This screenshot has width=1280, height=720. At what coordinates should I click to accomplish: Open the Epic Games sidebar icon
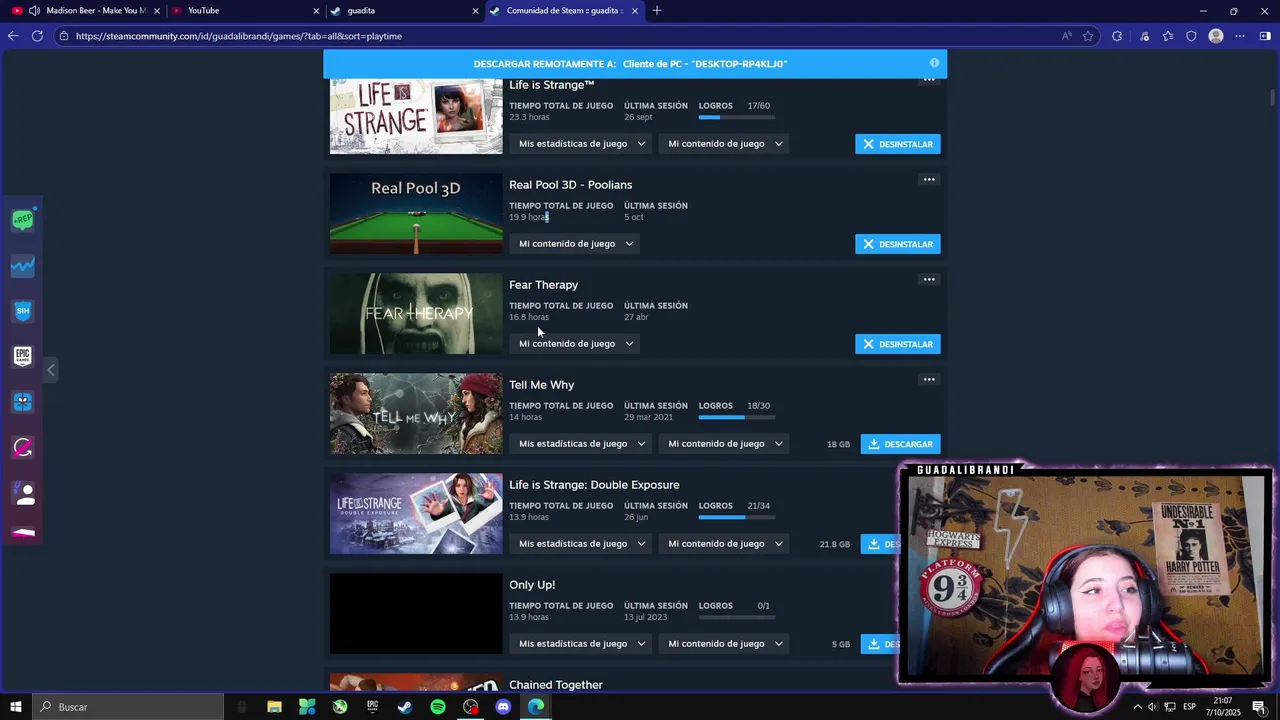click(x=23, y=356)
